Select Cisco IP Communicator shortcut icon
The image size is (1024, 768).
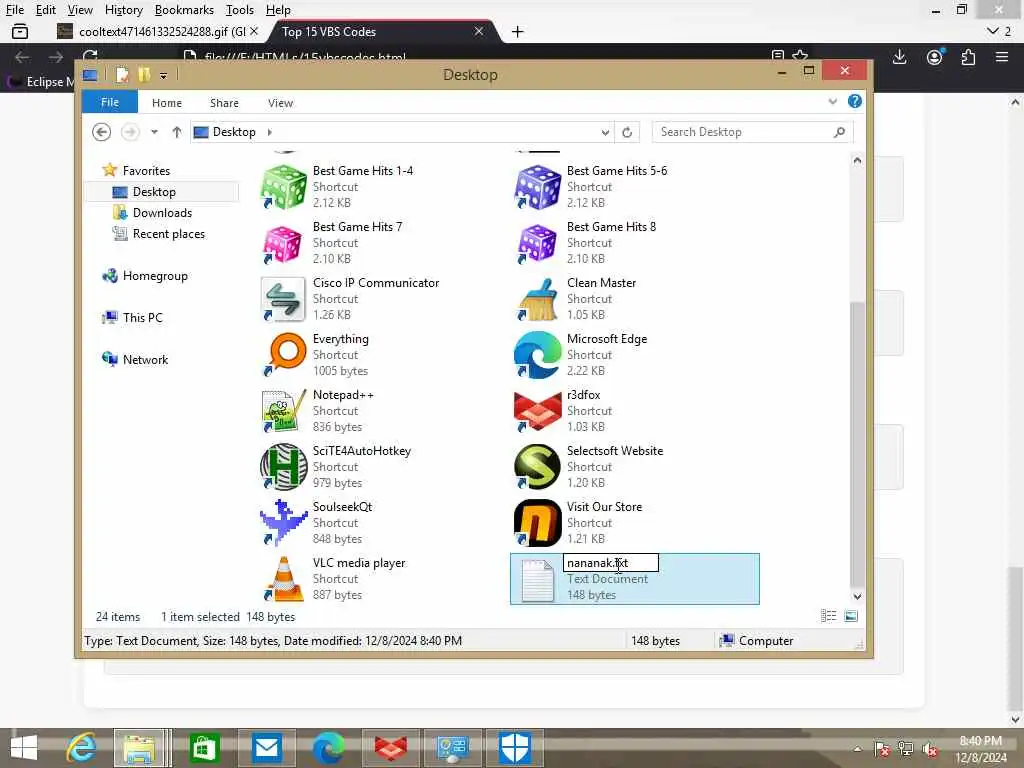[283, 300]
